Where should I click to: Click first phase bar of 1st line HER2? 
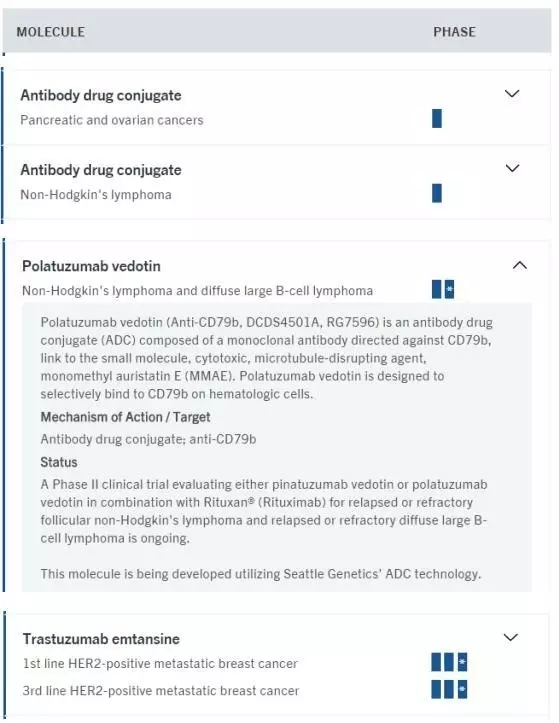pos(436,662)
